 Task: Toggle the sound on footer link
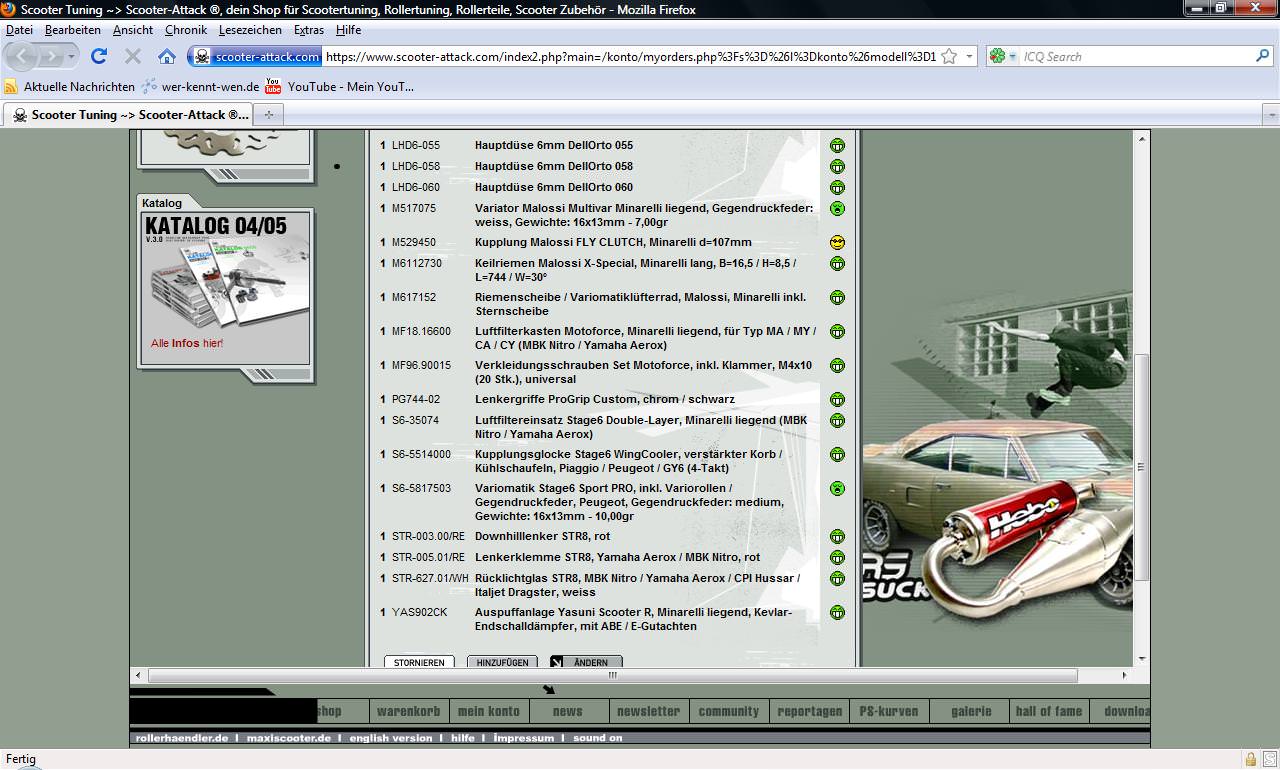[x=598, y=738]
